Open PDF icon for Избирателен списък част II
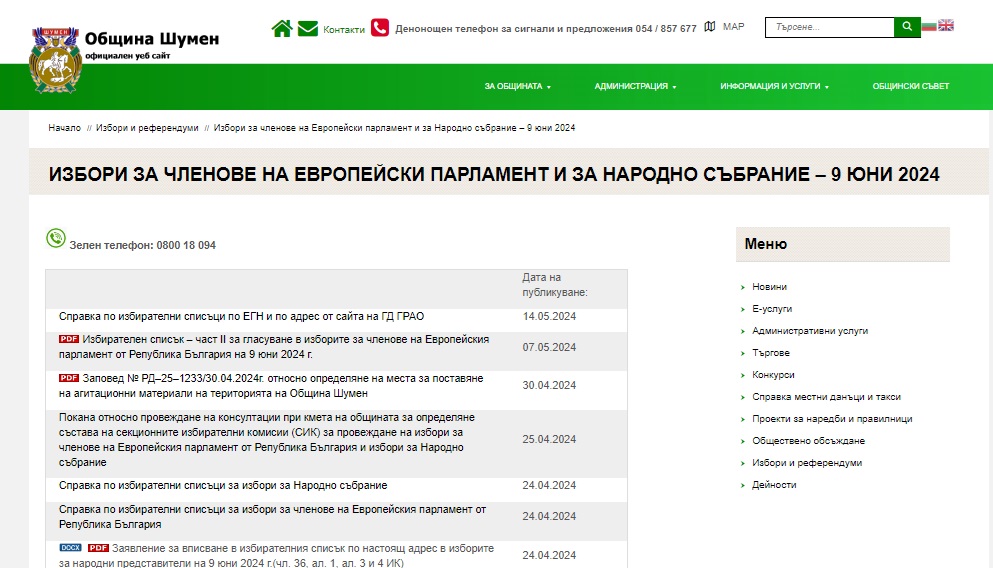Image resolution: width=993 pixels, height=568 pixels. (68, 339)
